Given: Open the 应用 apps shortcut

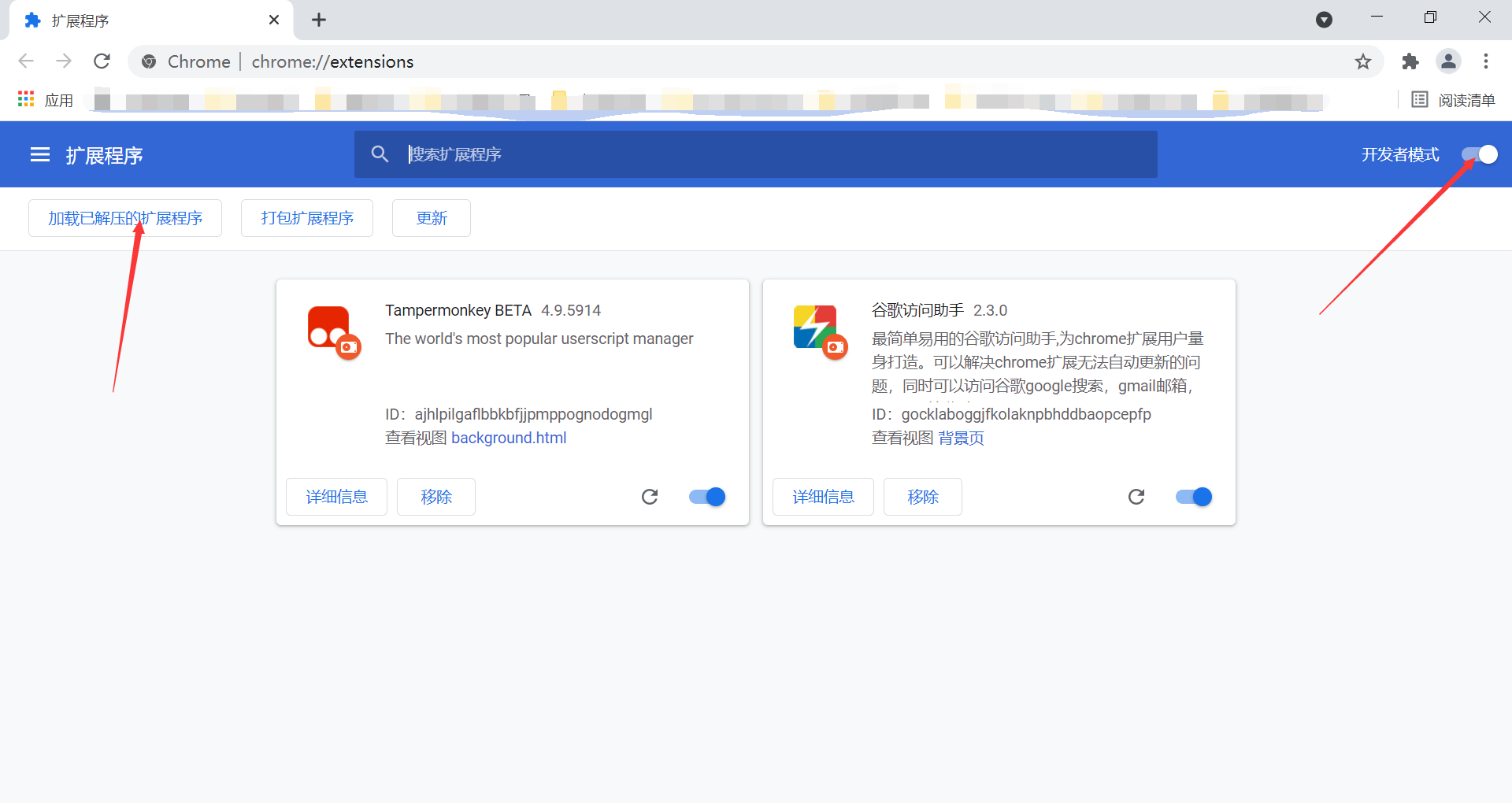Looking at the screenshot, I should tap(45, 100).
